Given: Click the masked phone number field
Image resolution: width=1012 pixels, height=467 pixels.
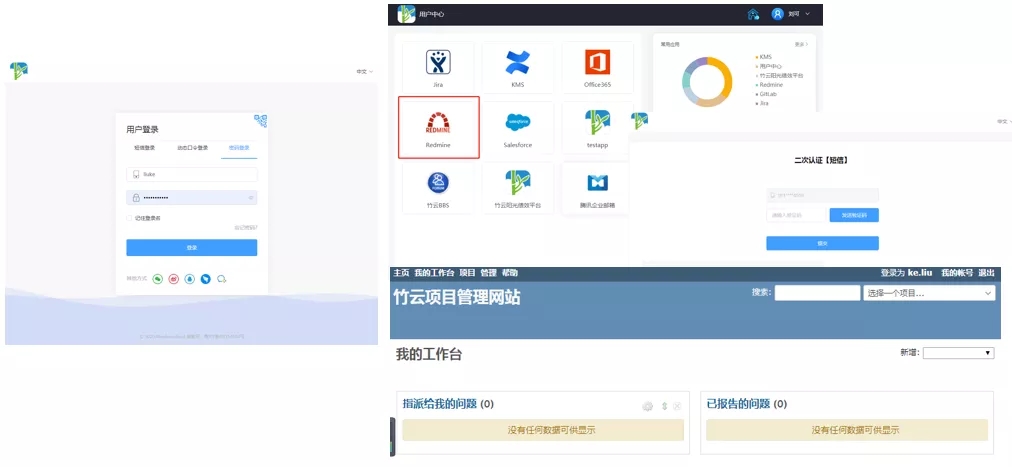Looking at the screenshot, I should (822, 195).
